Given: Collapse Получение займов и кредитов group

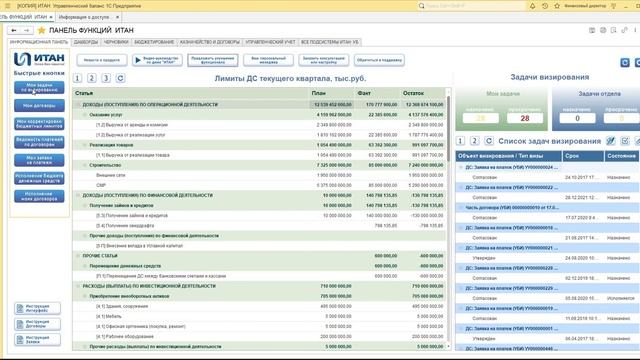Looking at the screenshot, I should pyautogui.click(x=85, y=206).
